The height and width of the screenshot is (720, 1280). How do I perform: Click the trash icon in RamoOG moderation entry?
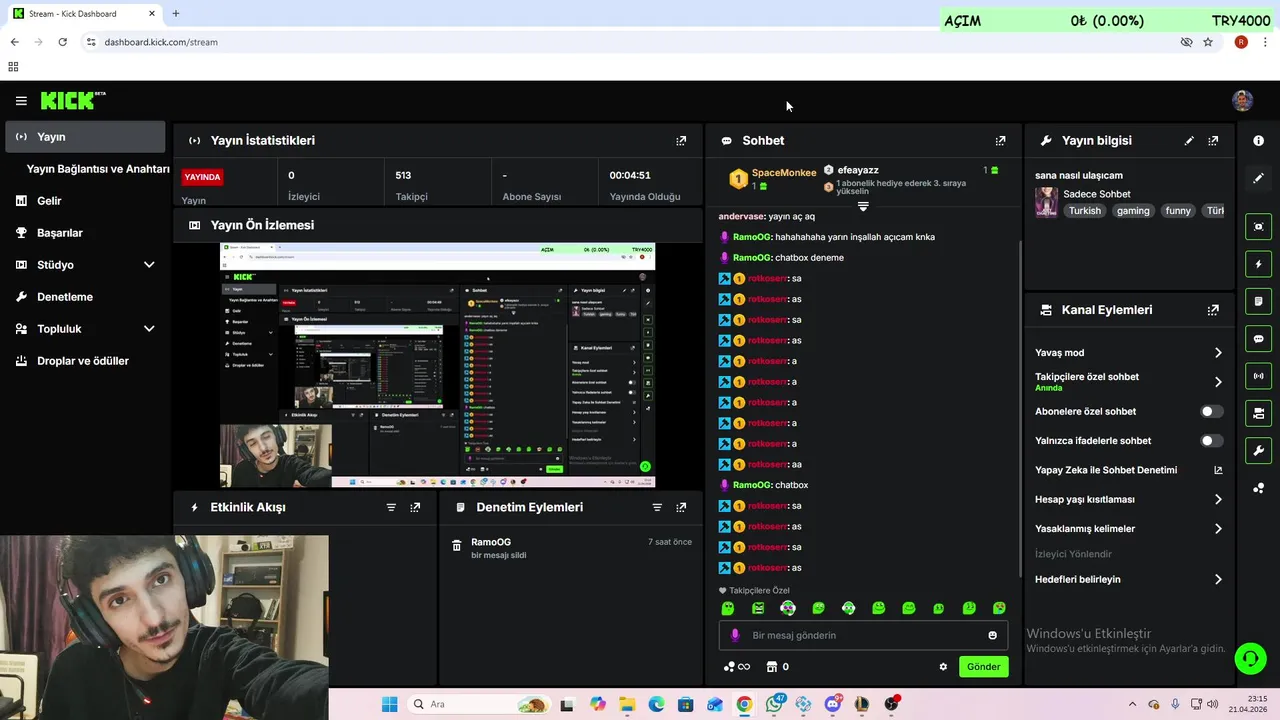pyautogui.click(x=457, y=546)
